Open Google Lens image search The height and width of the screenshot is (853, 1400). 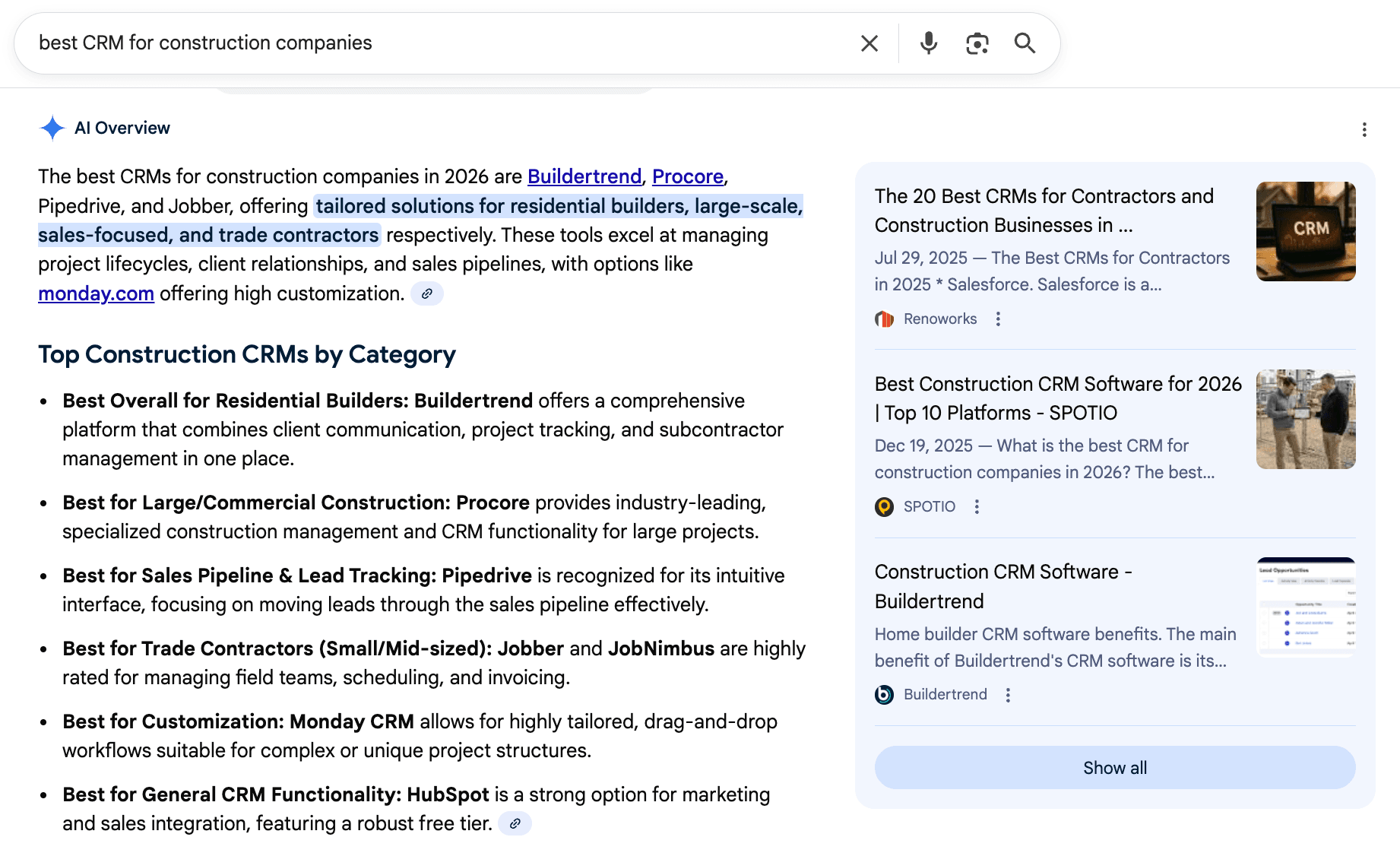coord(977,43)
